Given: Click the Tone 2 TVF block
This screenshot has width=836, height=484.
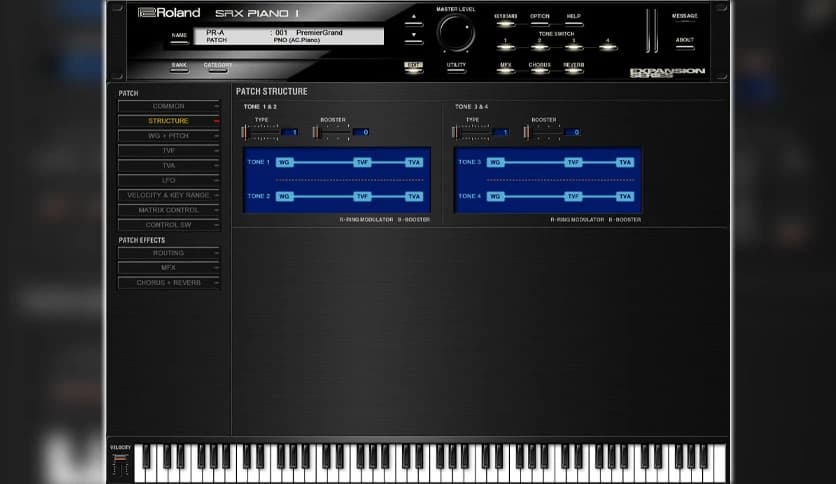Looking at the screenshot, I should (x=362, y=197).
